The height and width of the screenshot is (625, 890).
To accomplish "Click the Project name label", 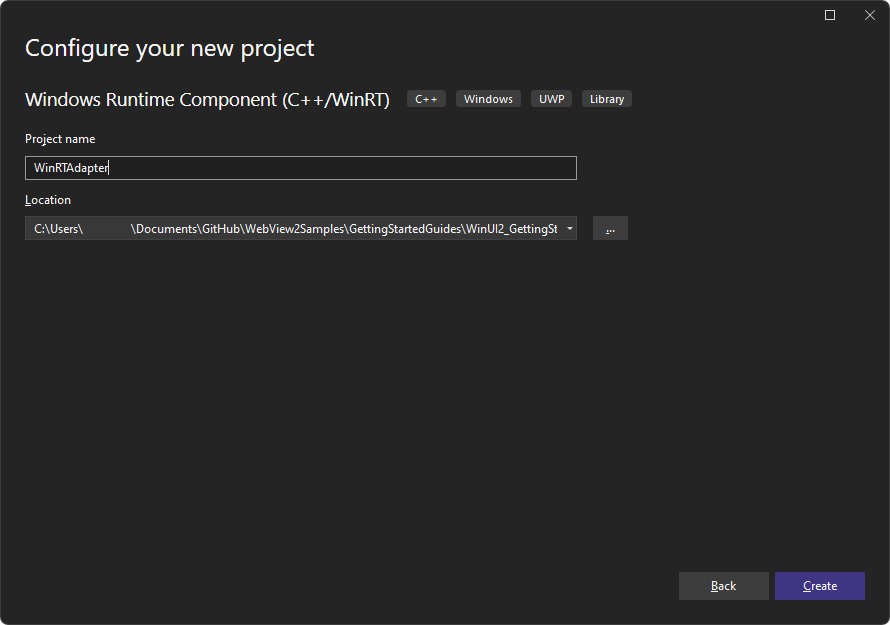I will pyautogui.click(x=60, y=138).
